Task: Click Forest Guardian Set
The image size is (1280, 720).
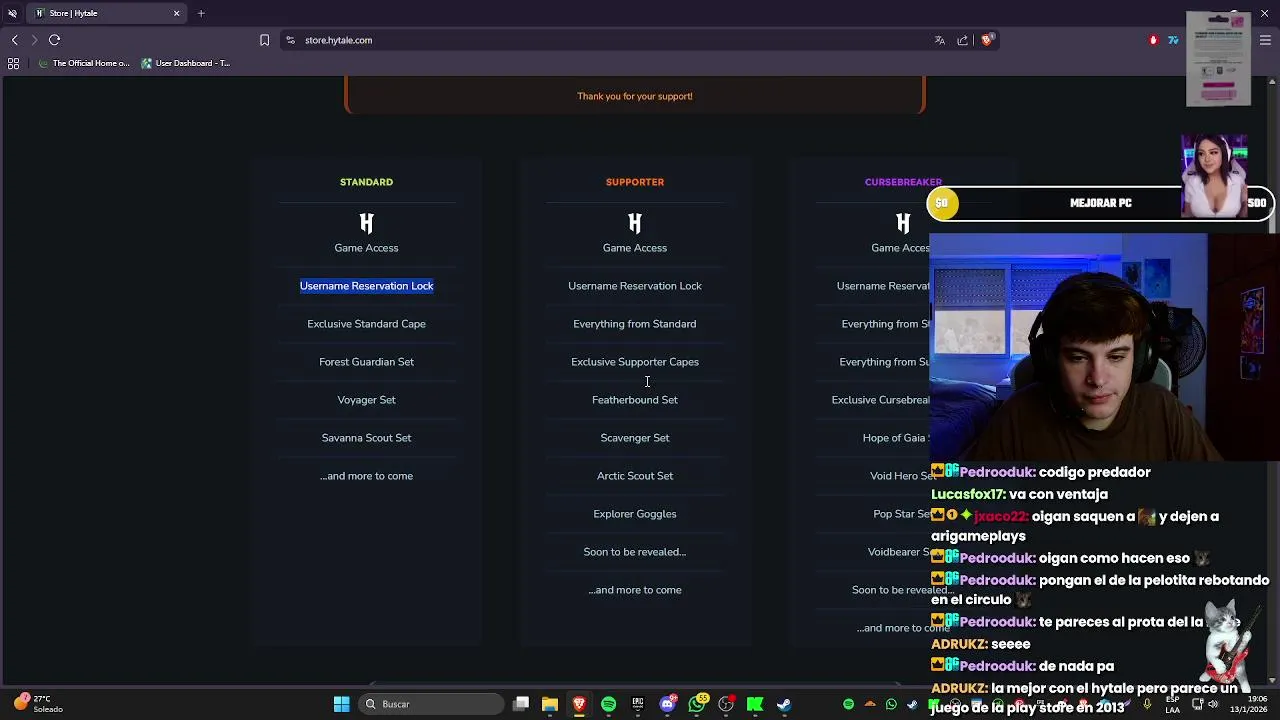Action: (366, 362)
